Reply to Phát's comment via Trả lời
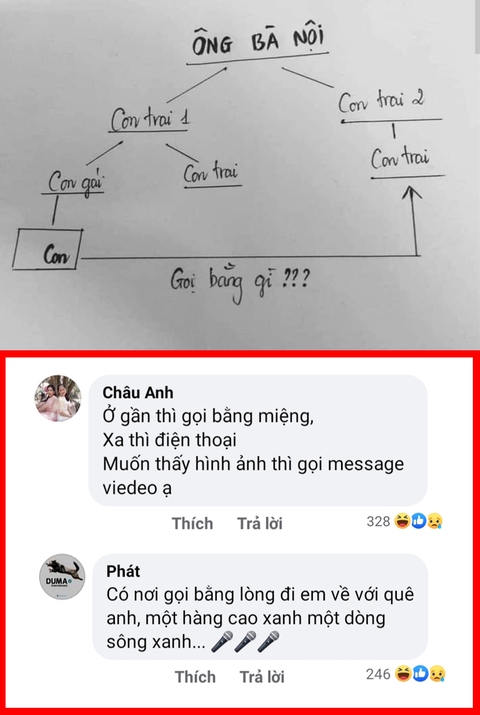 [262, 677]
